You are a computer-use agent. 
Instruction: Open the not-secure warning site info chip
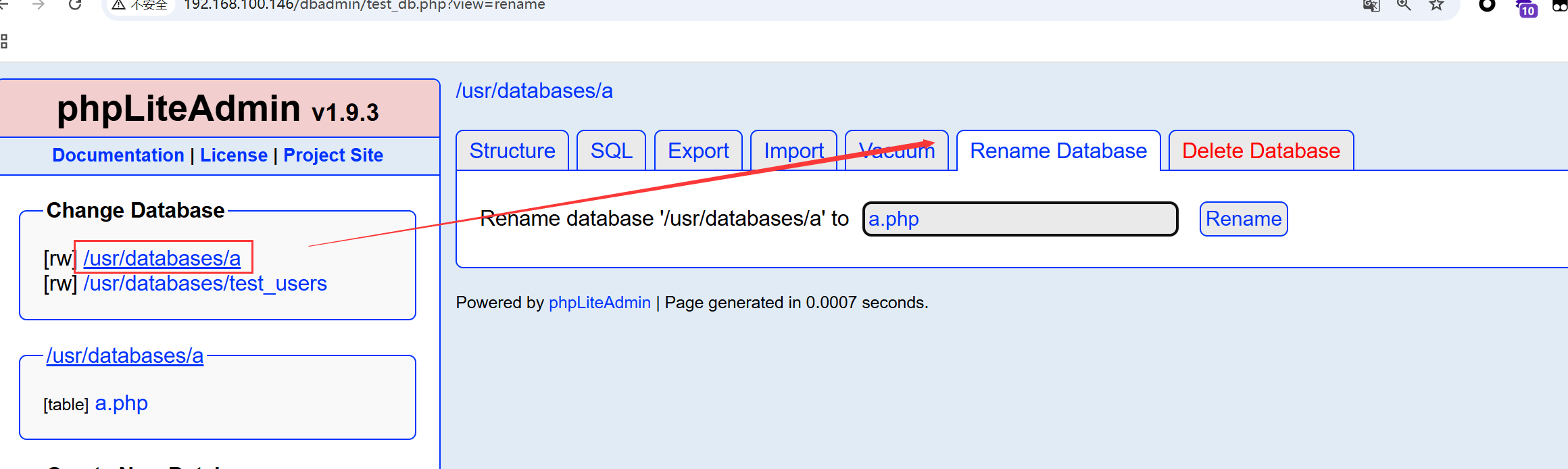[x=140, y=5]
